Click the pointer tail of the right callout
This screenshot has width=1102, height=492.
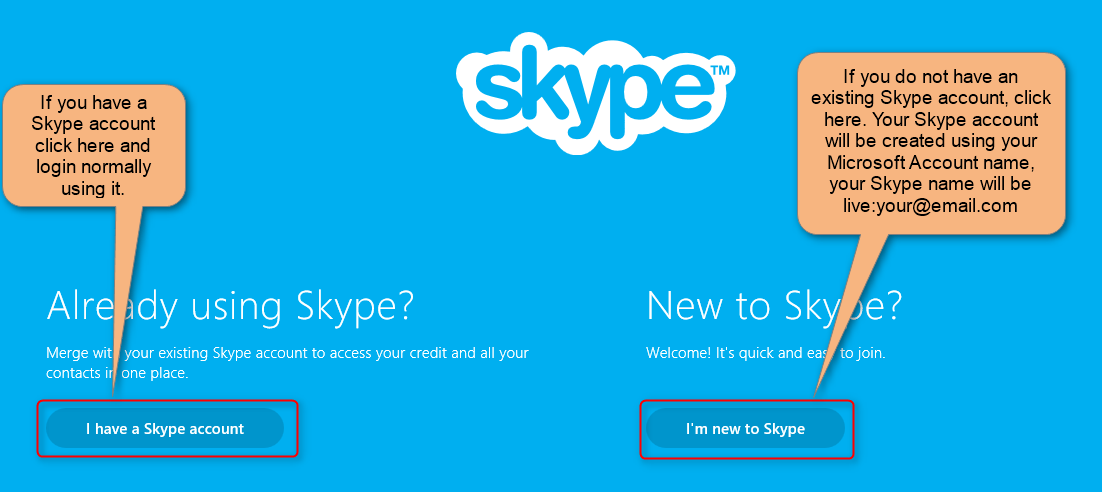848,309
